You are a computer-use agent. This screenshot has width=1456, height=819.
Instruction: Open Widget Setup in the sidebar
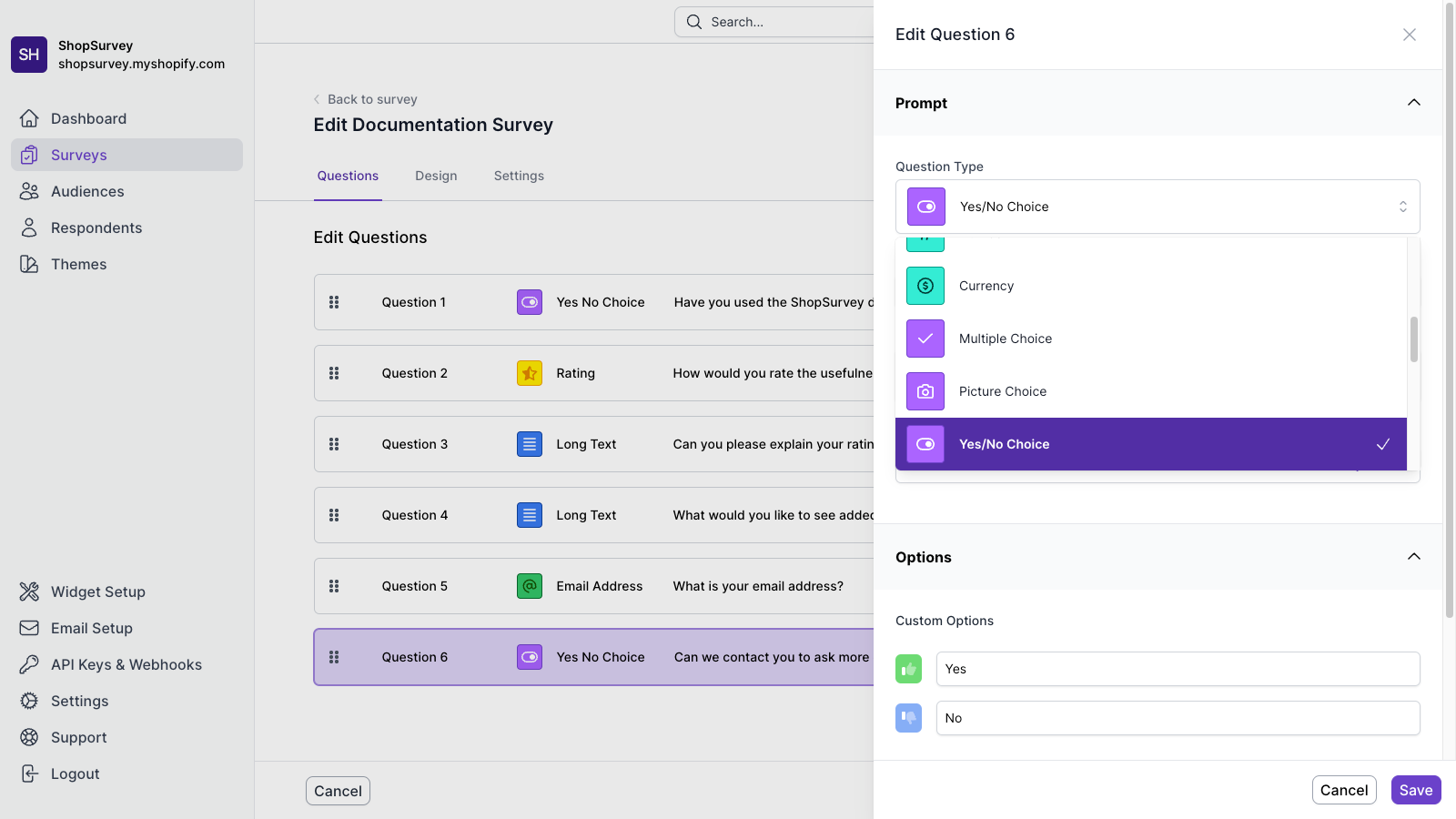[126, 591]
